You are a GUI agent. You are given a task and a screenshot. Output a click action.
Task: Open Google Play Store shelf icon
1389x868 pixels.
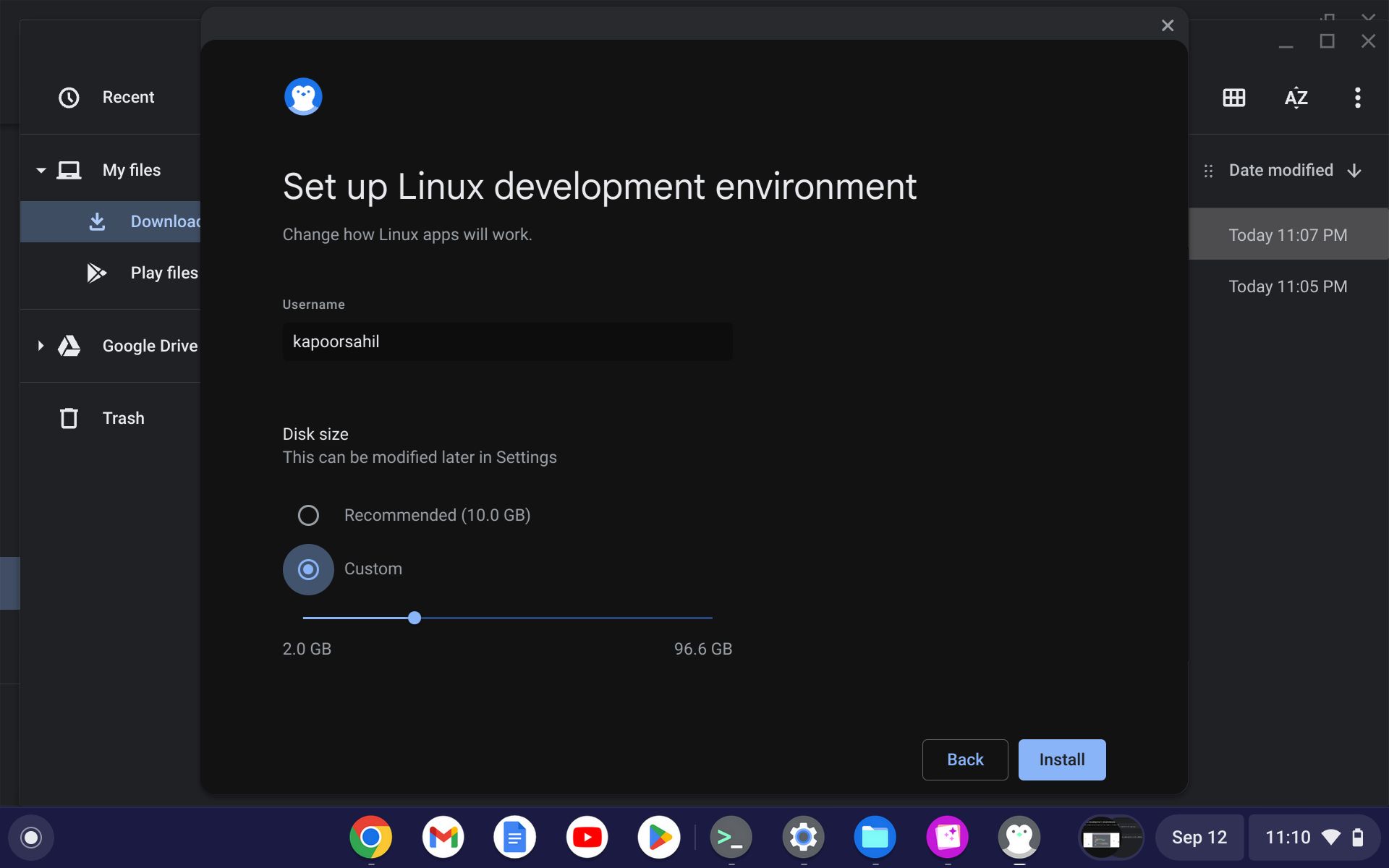[x=658, y=837]
